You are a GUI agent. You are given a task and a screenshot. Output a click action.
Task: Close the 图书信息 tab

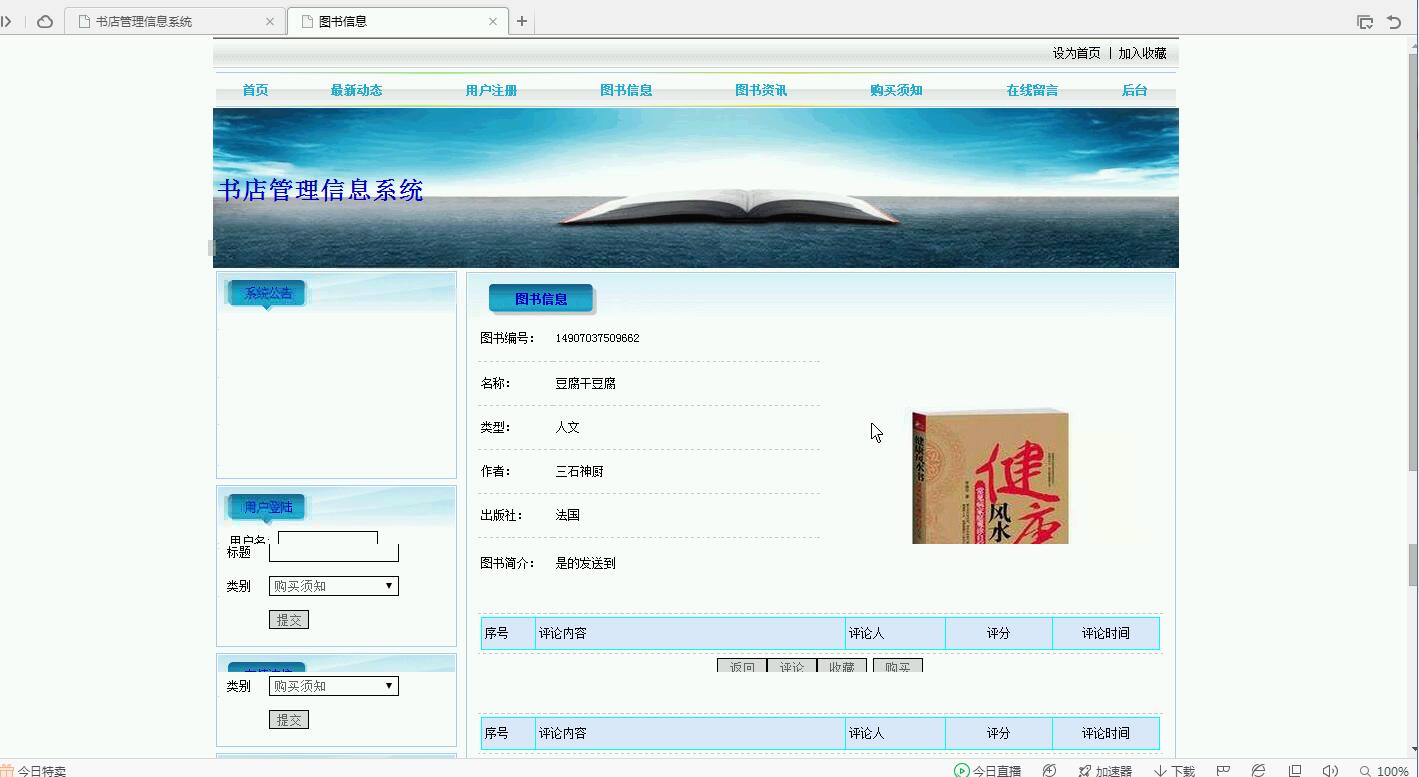tap(493, 21)
